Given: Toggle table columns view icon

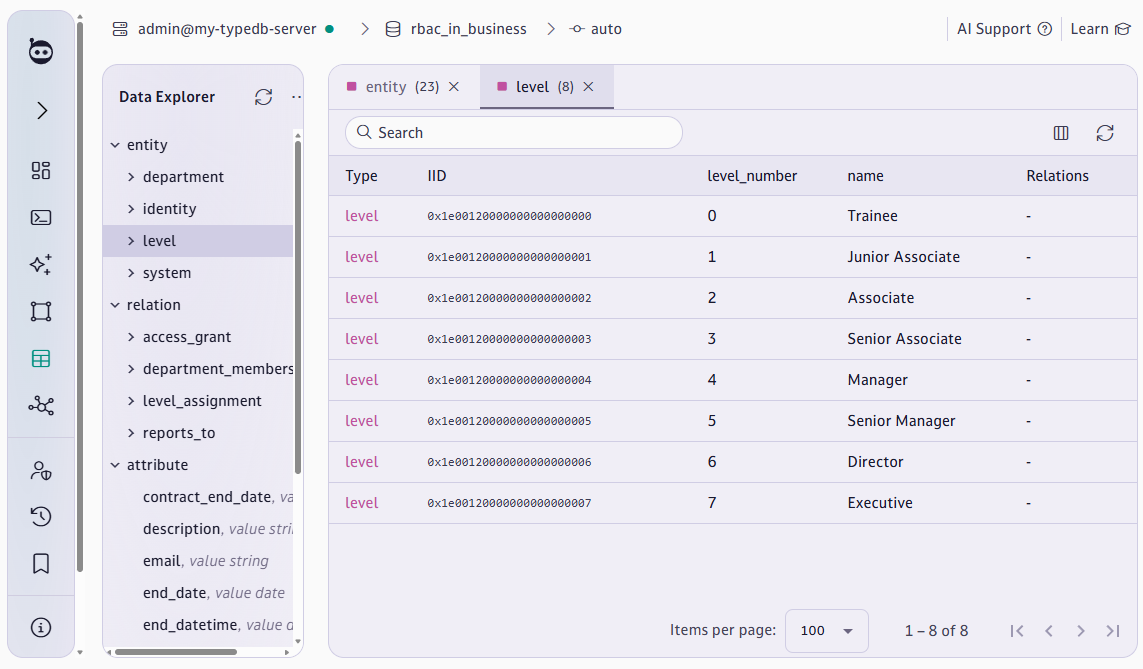Looking at the screenshot, I should coord(1061,133).
